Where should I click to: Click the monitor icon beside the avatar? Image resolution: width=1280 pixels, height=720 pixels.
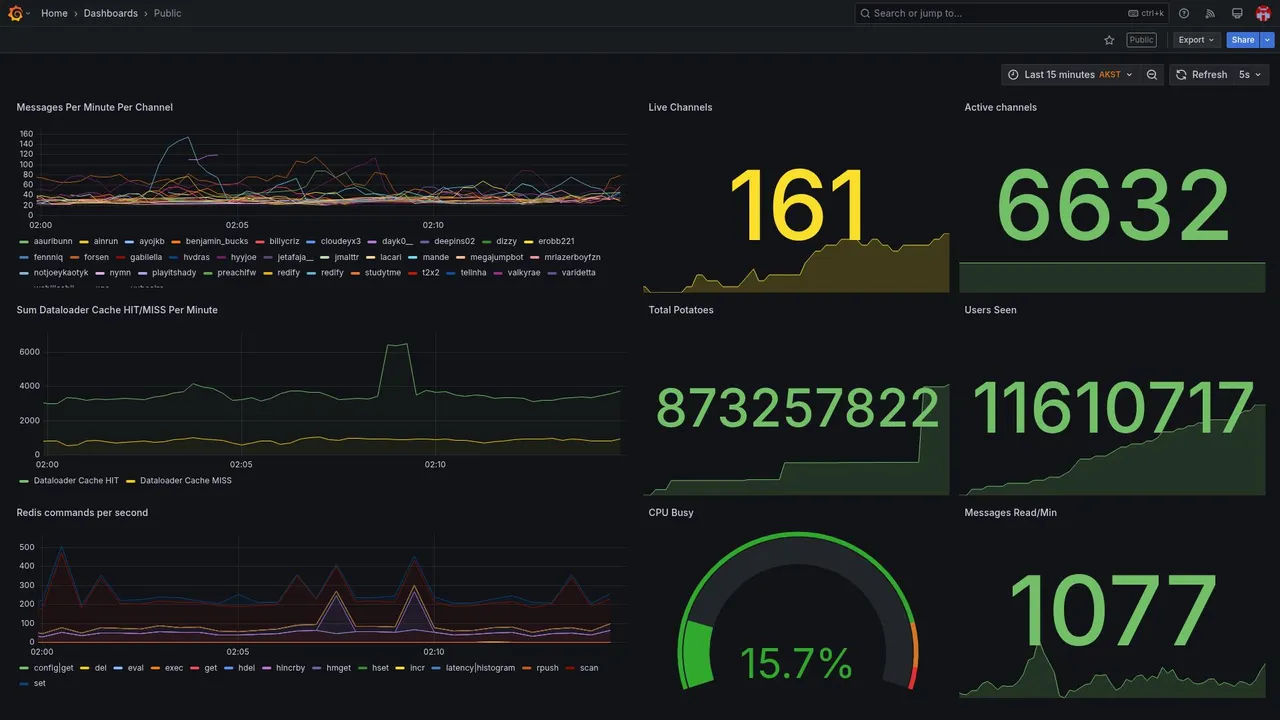tap(1237, 13)
